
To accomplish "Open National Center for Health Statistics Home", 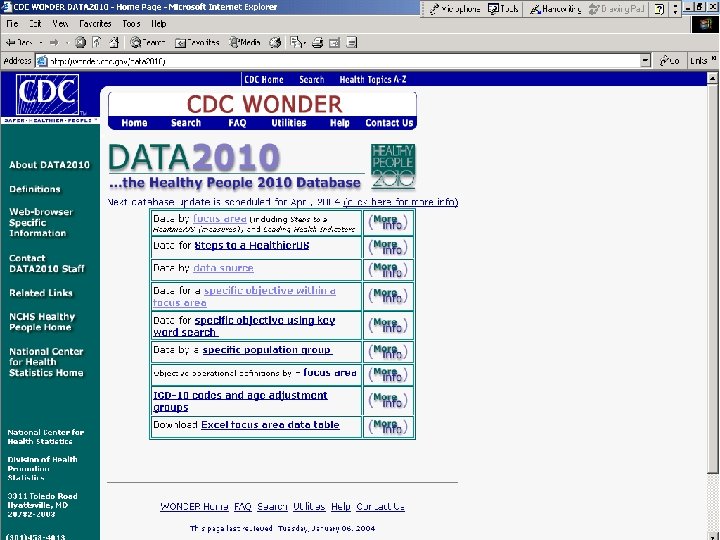I will pos(46,362).
